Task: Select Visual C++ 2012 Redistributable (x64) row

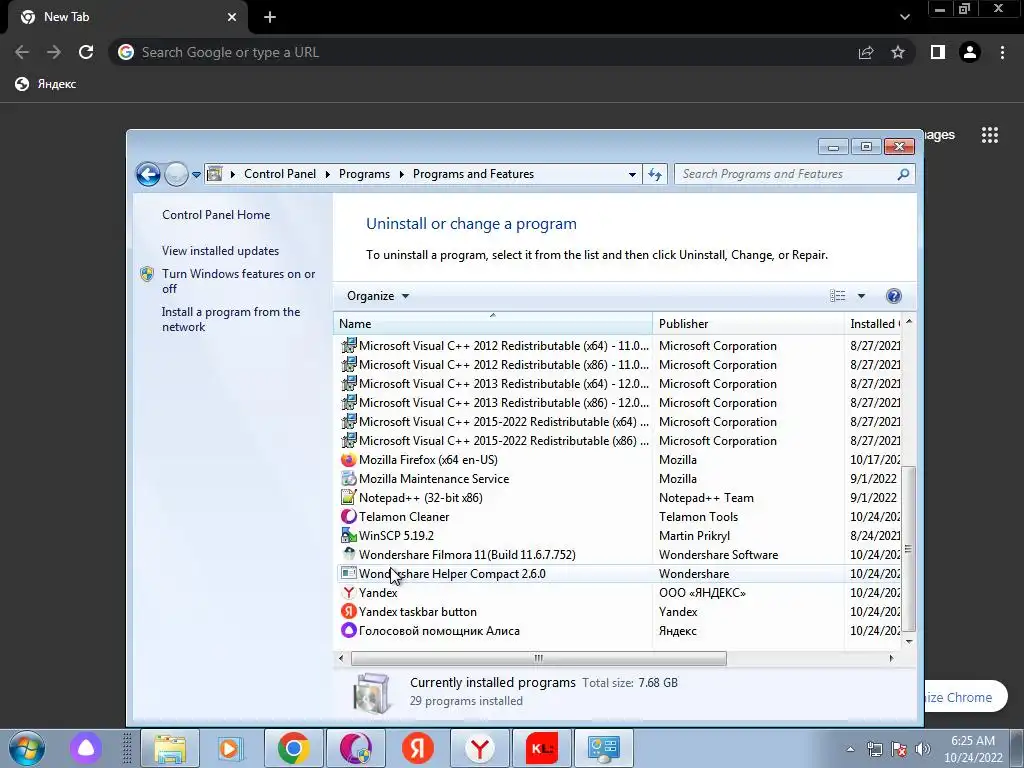Action: click(619, 345)
